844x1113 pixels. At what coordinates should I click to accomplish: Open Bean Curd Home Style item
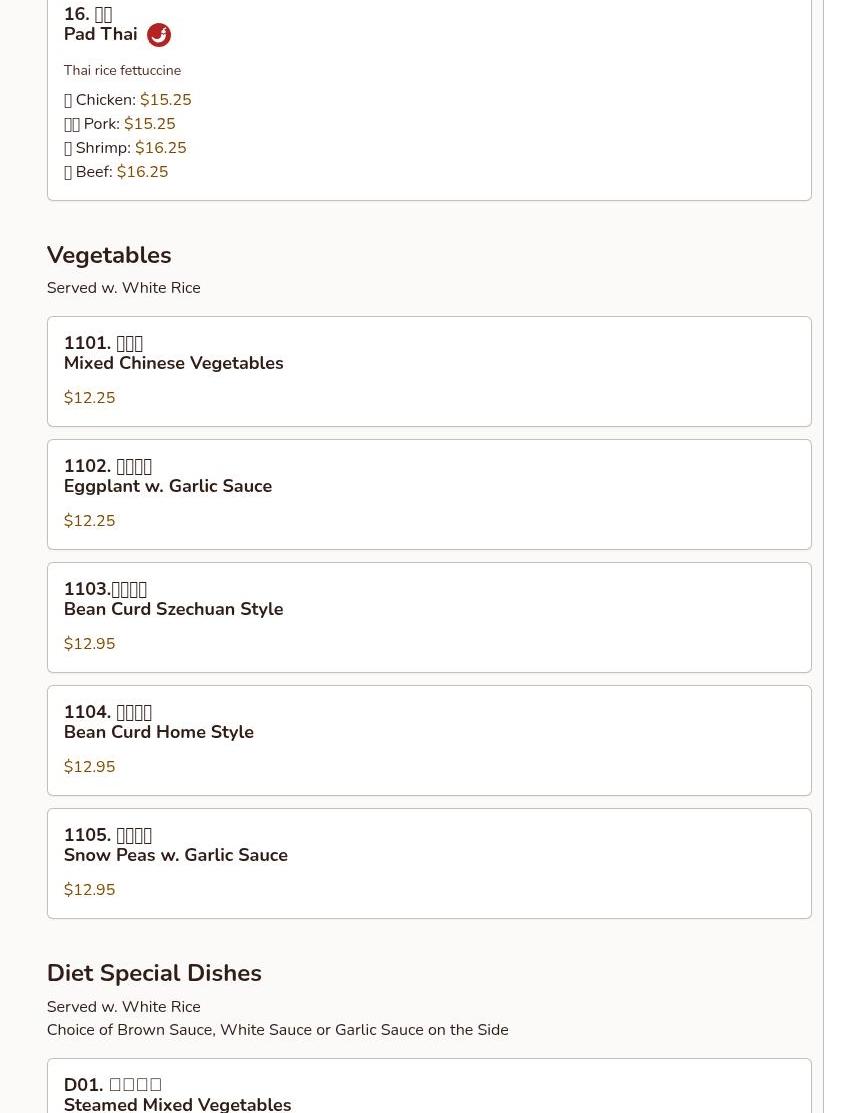pos(158,732)
